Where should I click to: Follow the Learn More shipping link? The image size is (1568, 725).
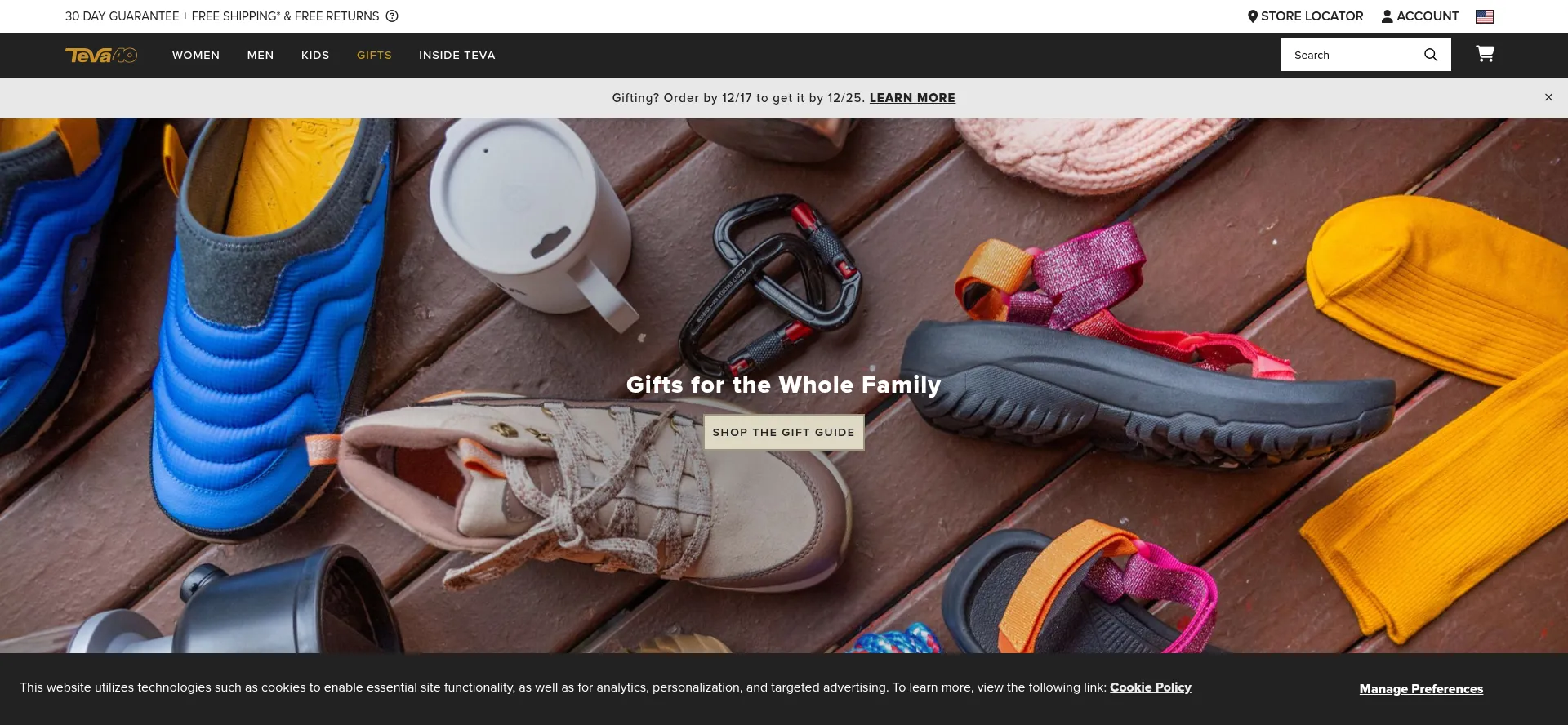912,98
